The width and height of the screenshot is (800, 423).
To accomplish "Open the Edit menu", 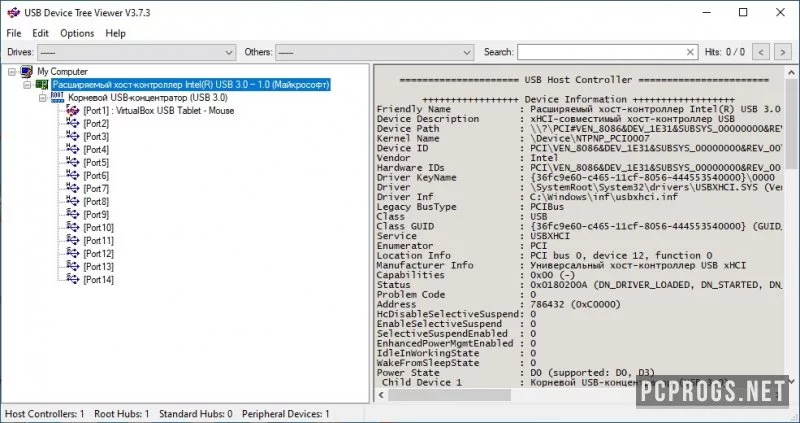I will point(40,33).
